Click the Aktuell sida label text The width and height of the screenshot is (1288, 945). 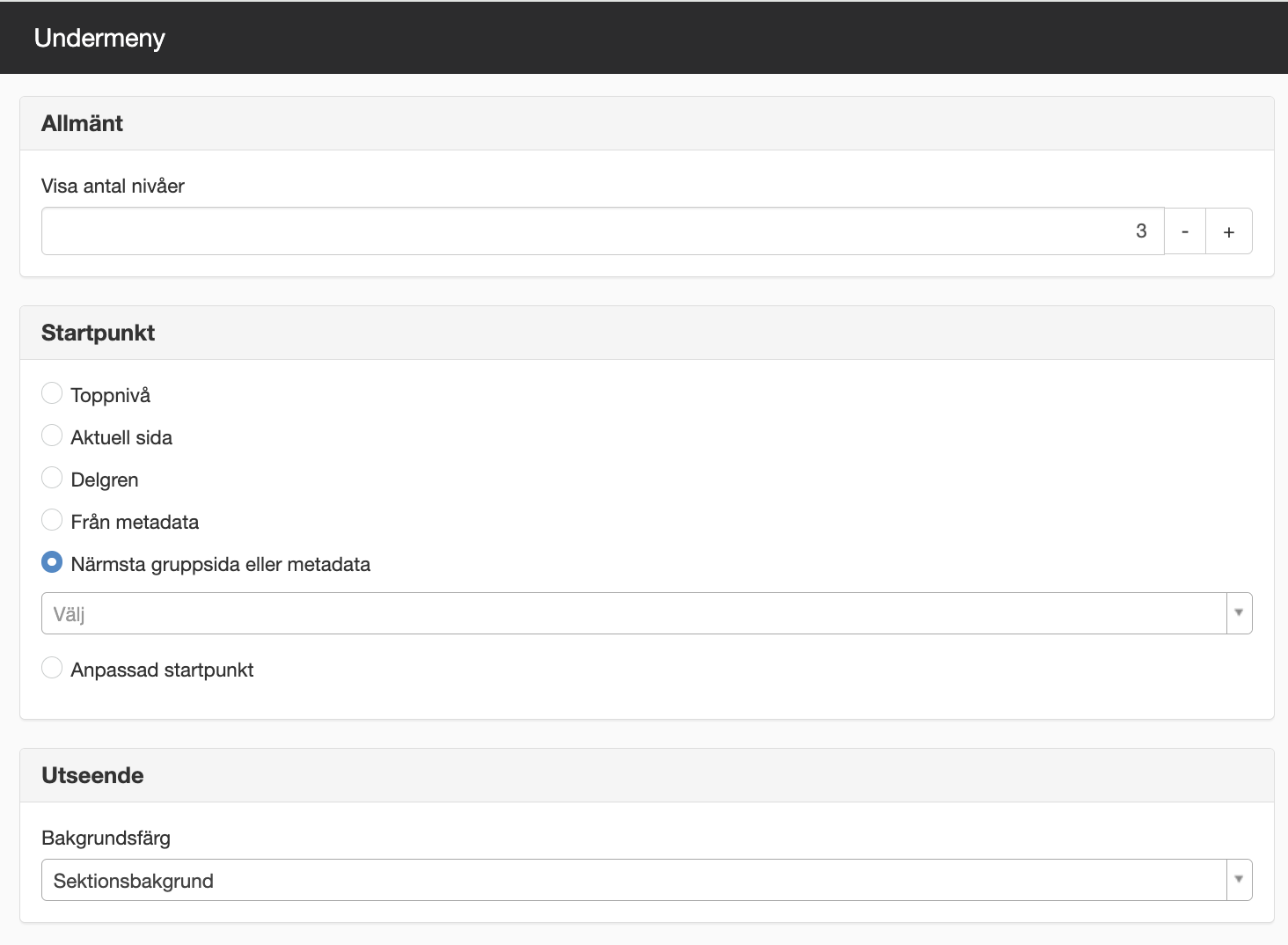(x=121, y=437)
